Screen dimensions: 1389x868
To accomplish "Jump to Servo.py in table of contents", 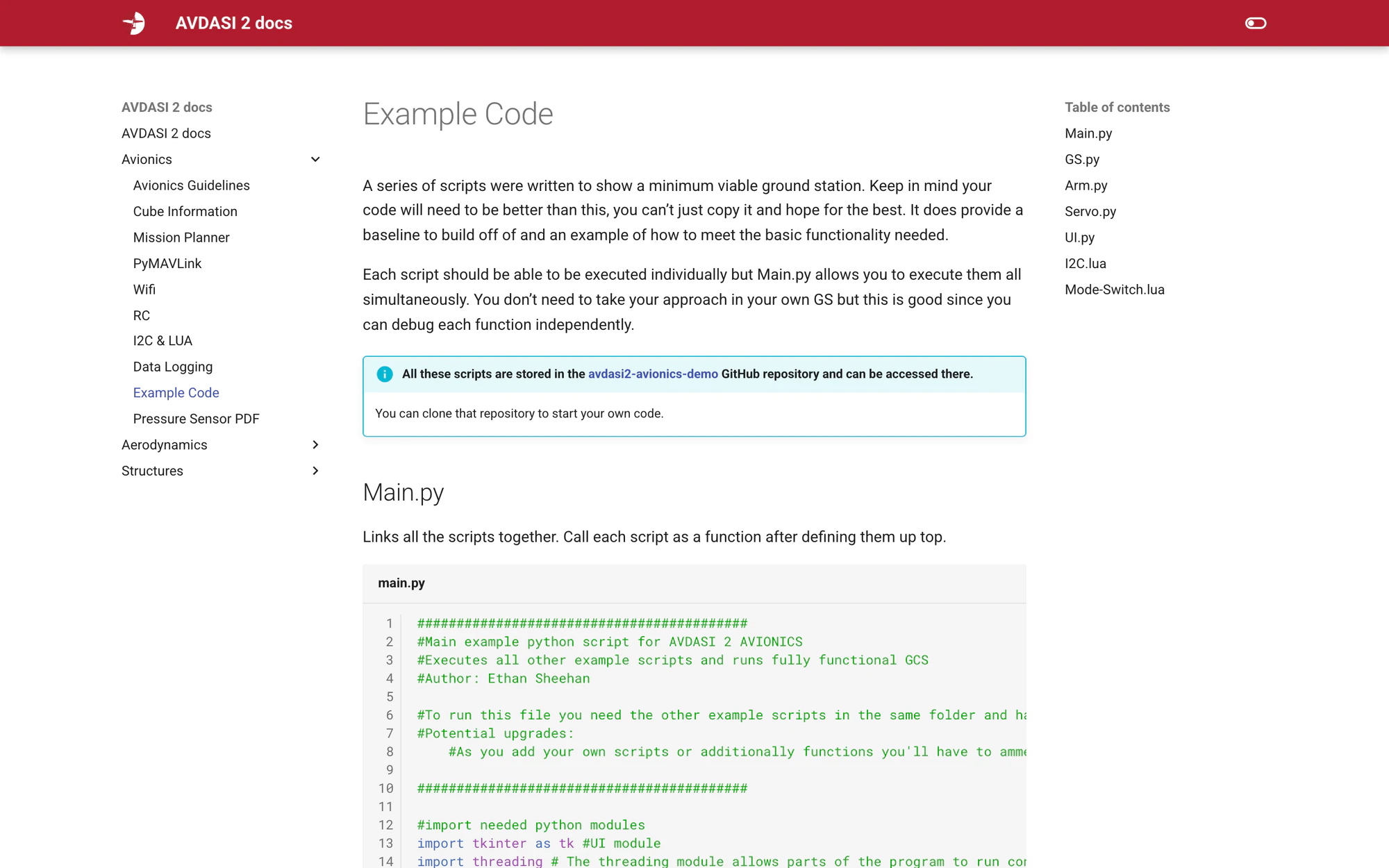I will click(x=1090, y=211).
